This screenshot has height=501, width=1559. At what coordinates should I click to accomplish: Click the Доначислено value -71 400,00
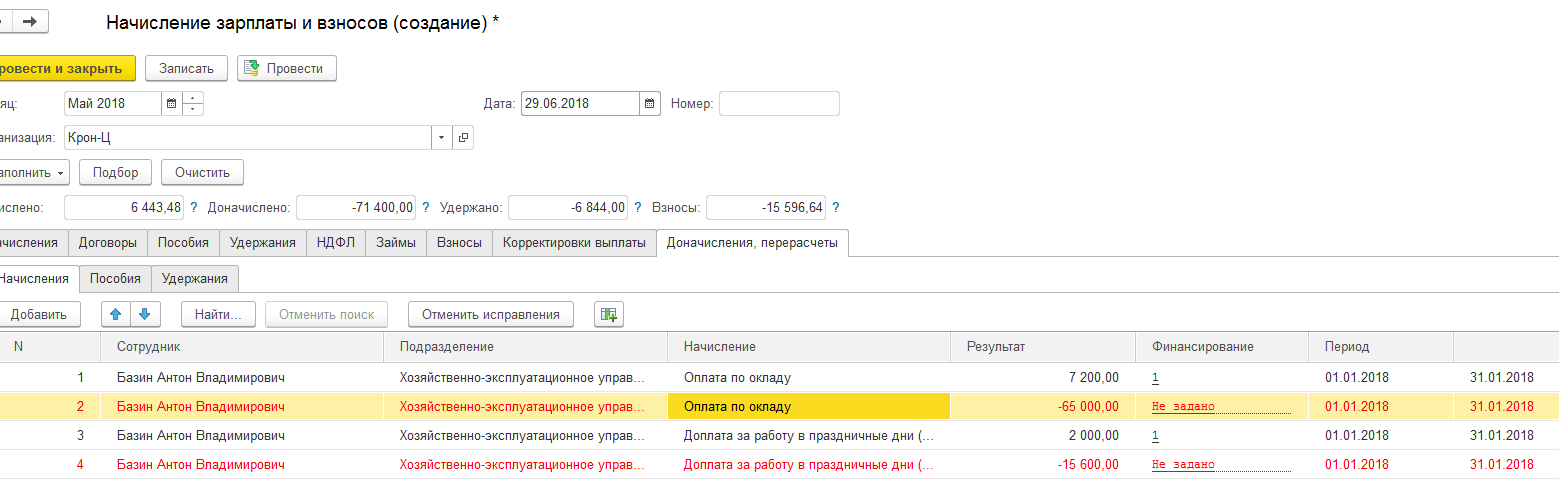point(356,208)
